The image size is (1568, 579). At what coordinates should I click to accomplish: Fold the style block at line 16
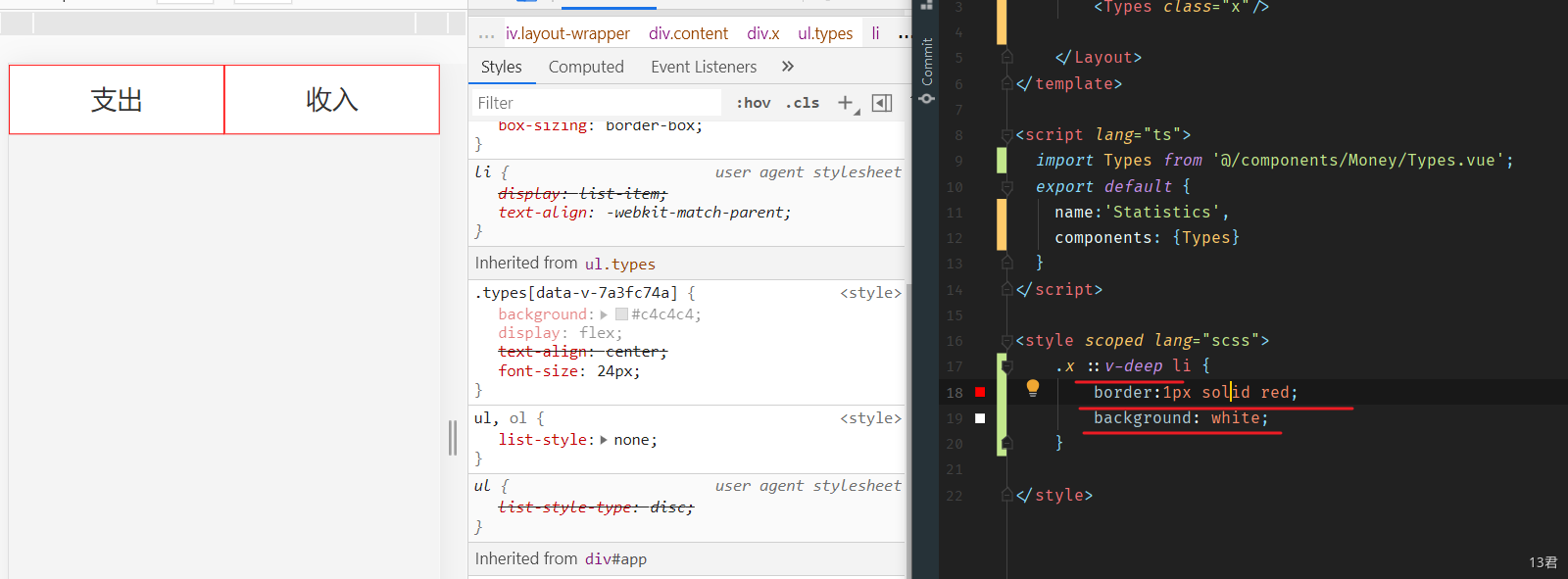point(1006,341)
